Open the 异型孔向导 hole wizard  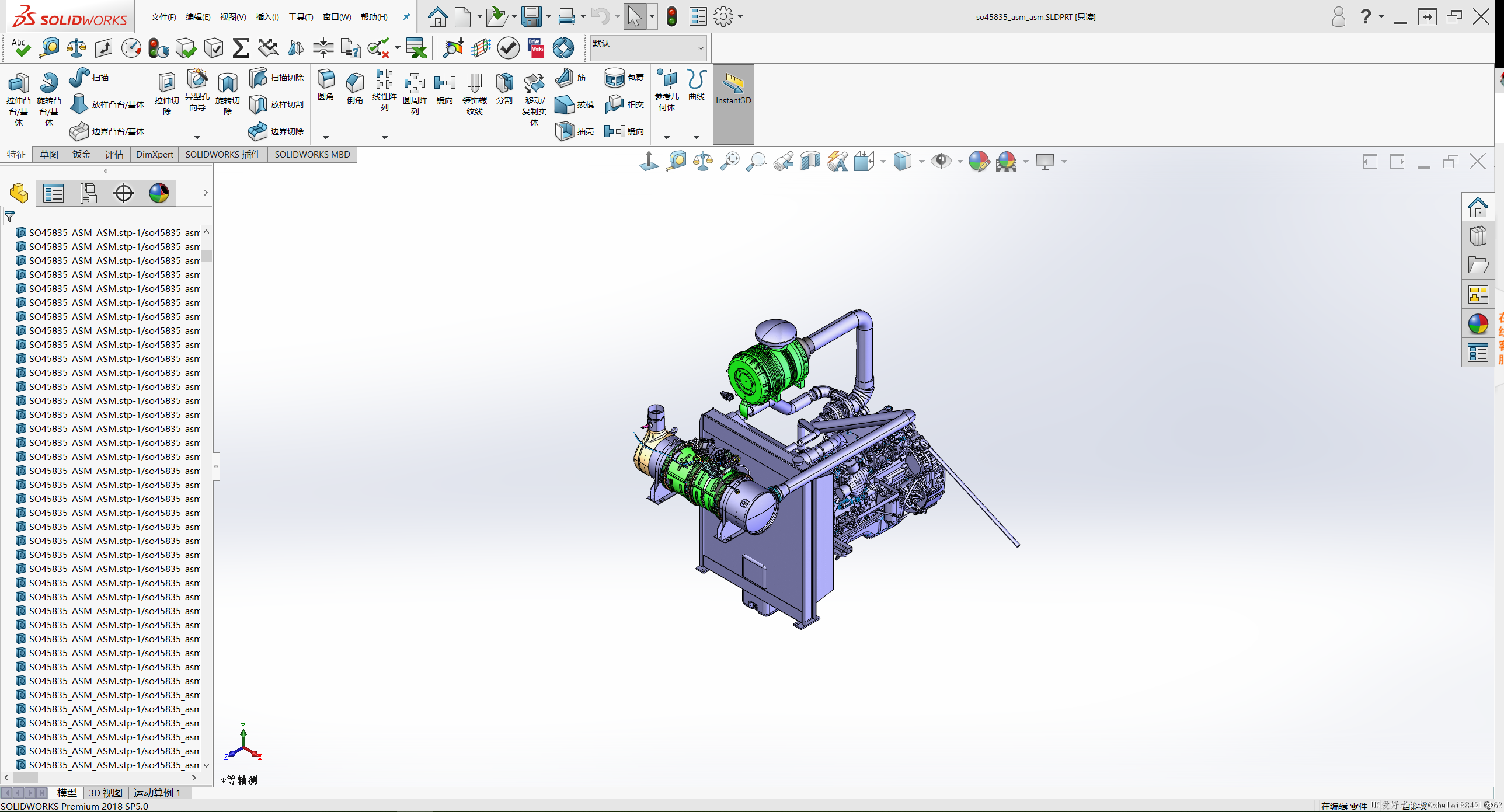197,90
